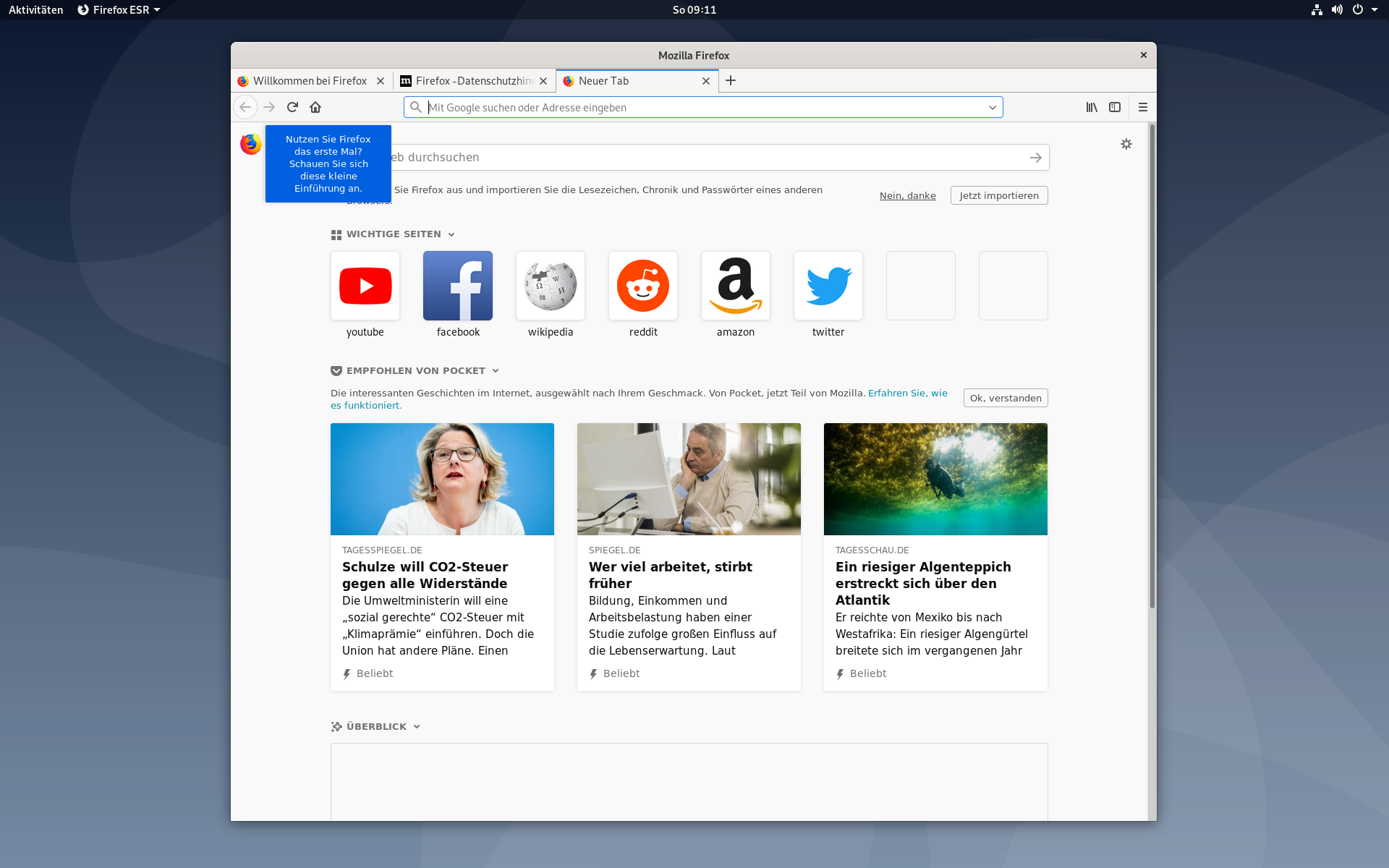This screenshot has height=868, width=1389.
Task: Open the clock So 09:11 menu
Action: pyautogui.click(x=694, y=10)
